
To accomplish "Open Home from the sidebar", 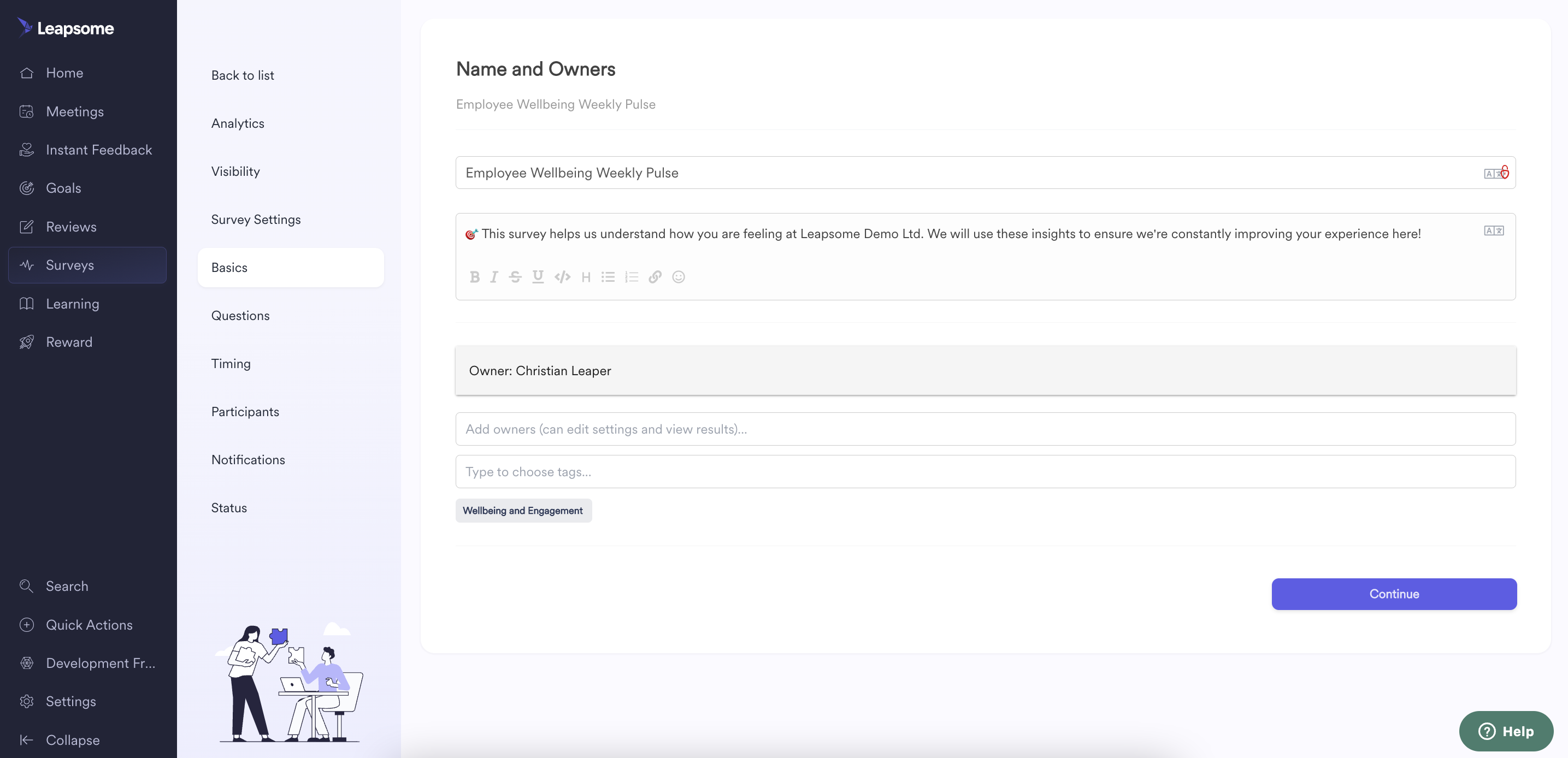I will (64, 73).
